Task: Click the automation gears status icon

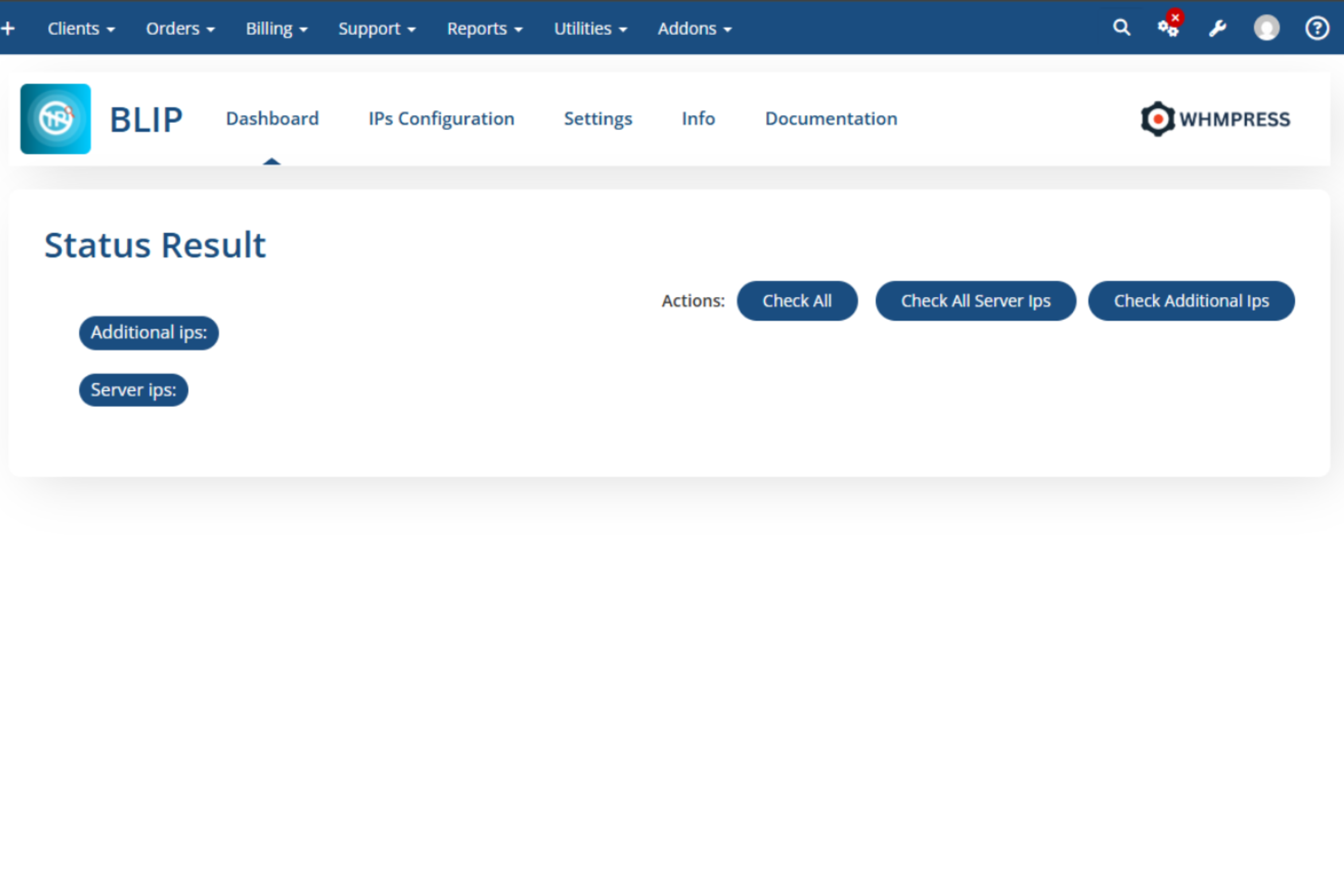Action: click(x=1168, y=28)
